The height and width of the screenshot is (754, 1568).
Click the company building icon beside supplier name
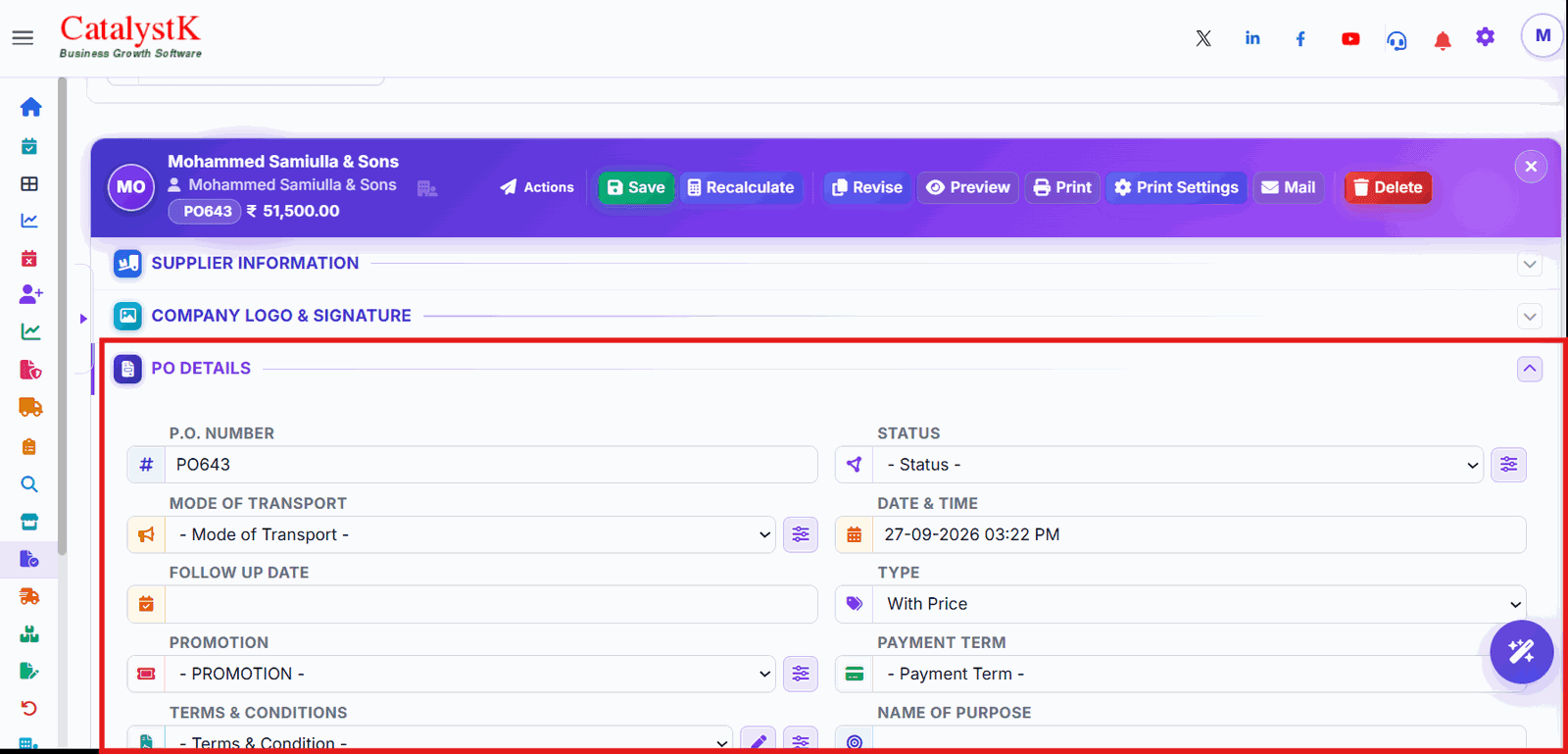pos(427,188)
